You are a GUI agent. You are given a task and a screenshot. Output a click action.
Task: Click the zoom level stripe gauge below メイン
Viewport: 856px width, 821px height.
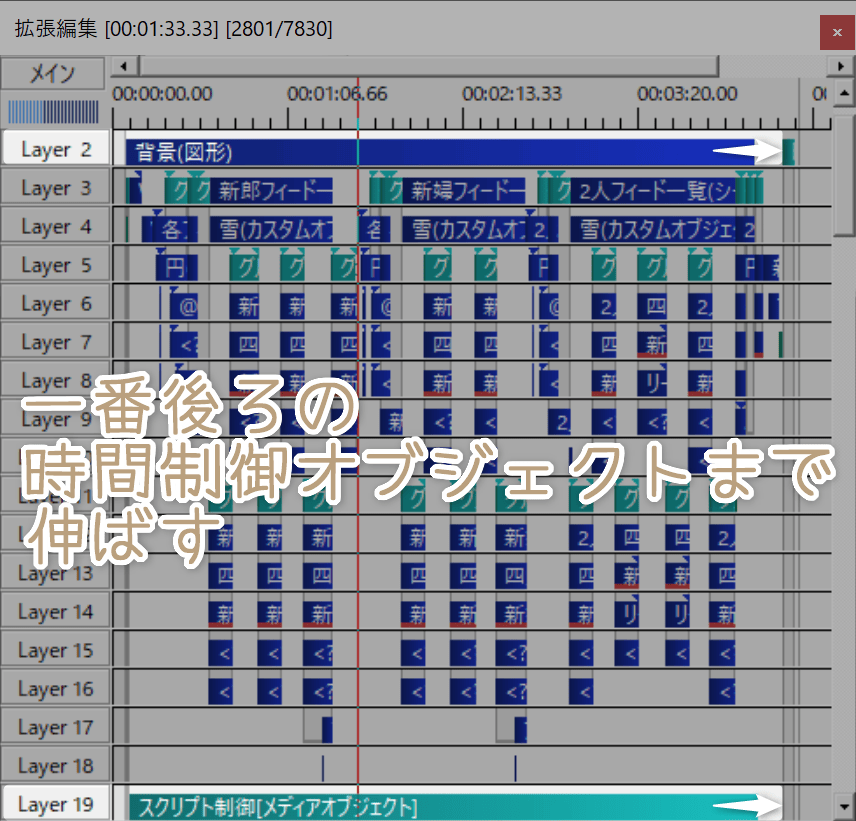(55, 110)
